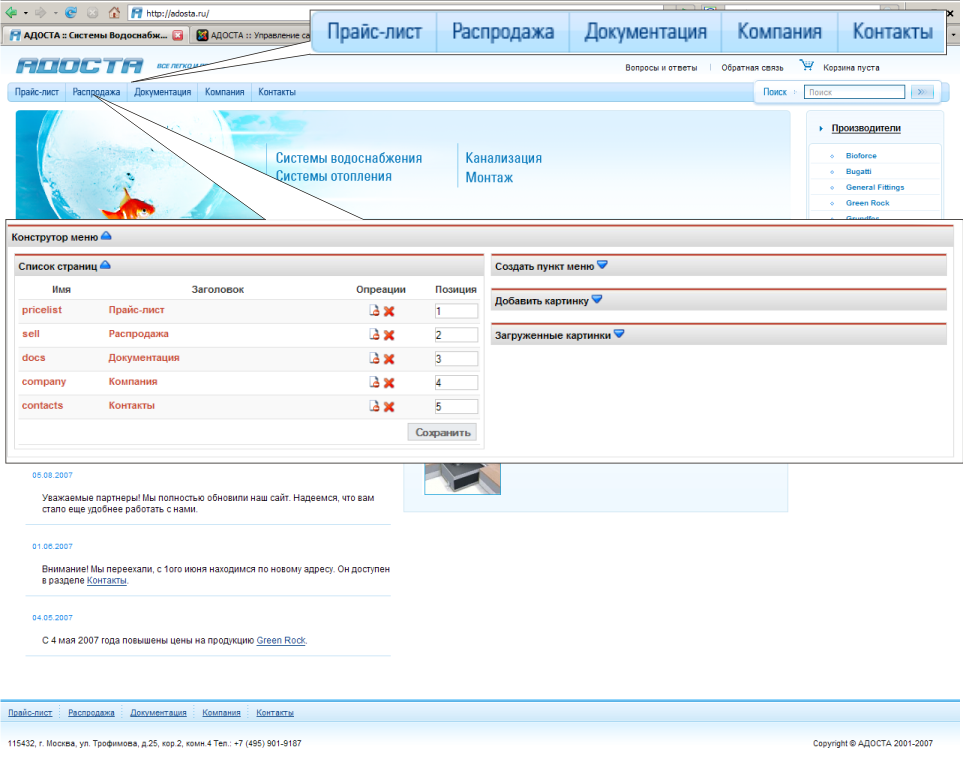Expand the Создать пункт меню section

pyautogui.click(x=602, y=265)
